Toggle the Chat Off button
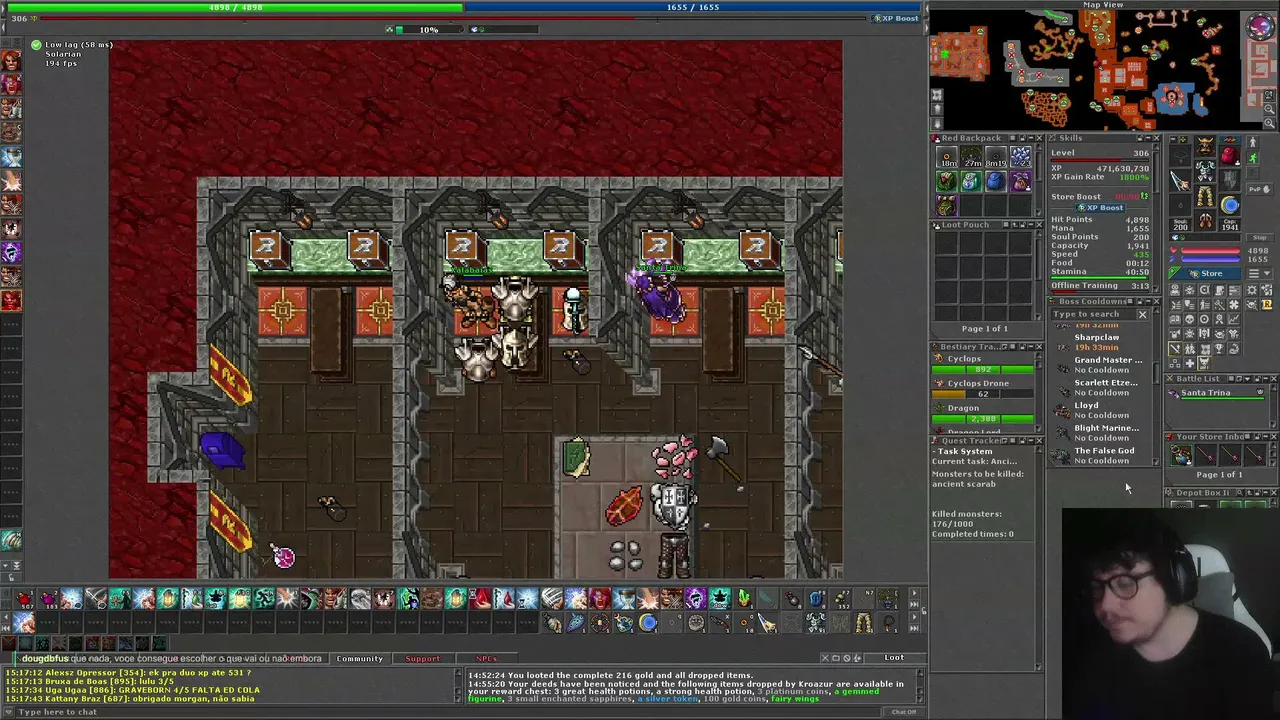The width and height of the screenshot is (1280, 720). pos(903,712)
